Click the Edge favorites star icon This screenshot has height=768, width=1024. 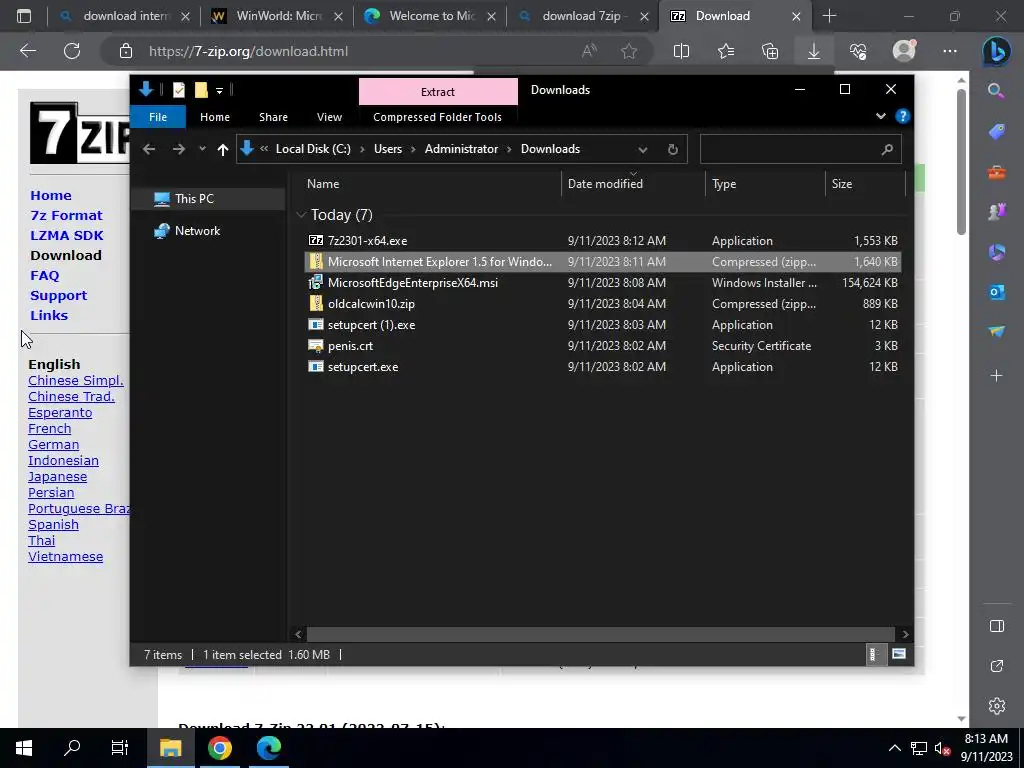[x=629, y=51]
